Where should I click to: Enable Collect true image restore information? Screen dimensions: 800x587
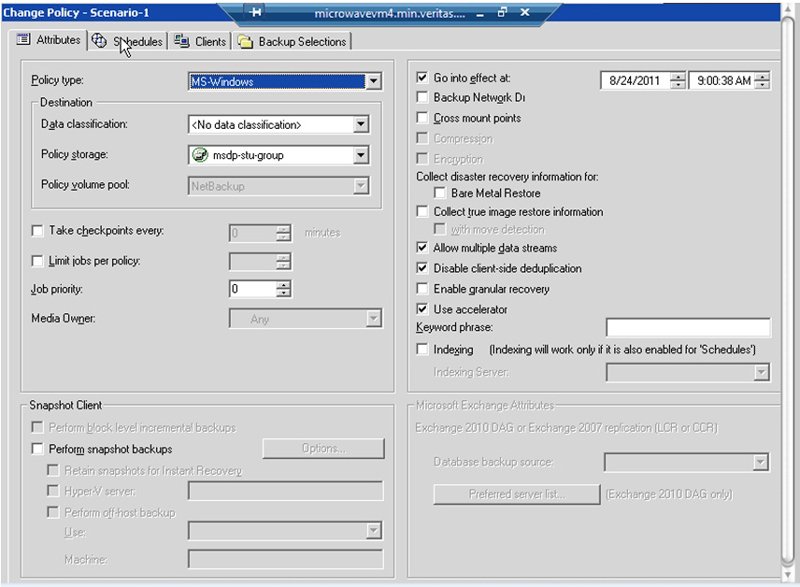(x=422, y=211)
